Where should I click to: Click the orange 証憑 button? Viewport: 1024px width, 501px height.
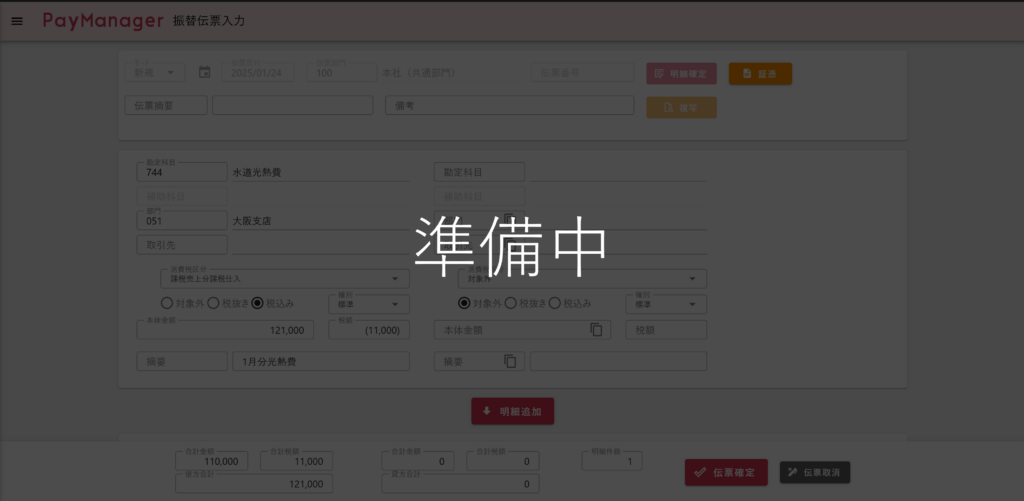pyautogui.click(x=760, y=74)
